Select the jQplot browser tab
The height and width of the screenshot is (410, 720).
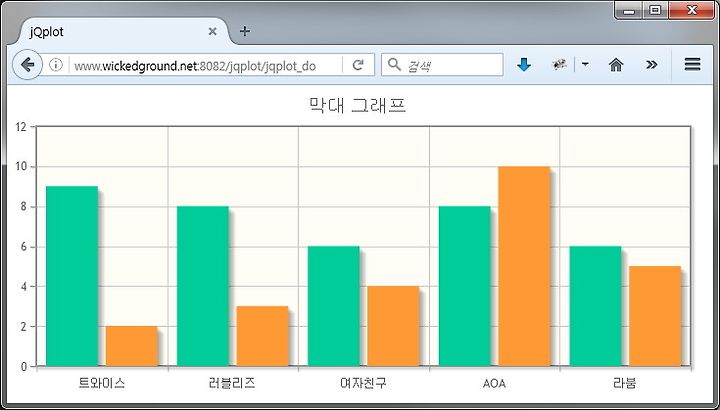tap(123, 32)
